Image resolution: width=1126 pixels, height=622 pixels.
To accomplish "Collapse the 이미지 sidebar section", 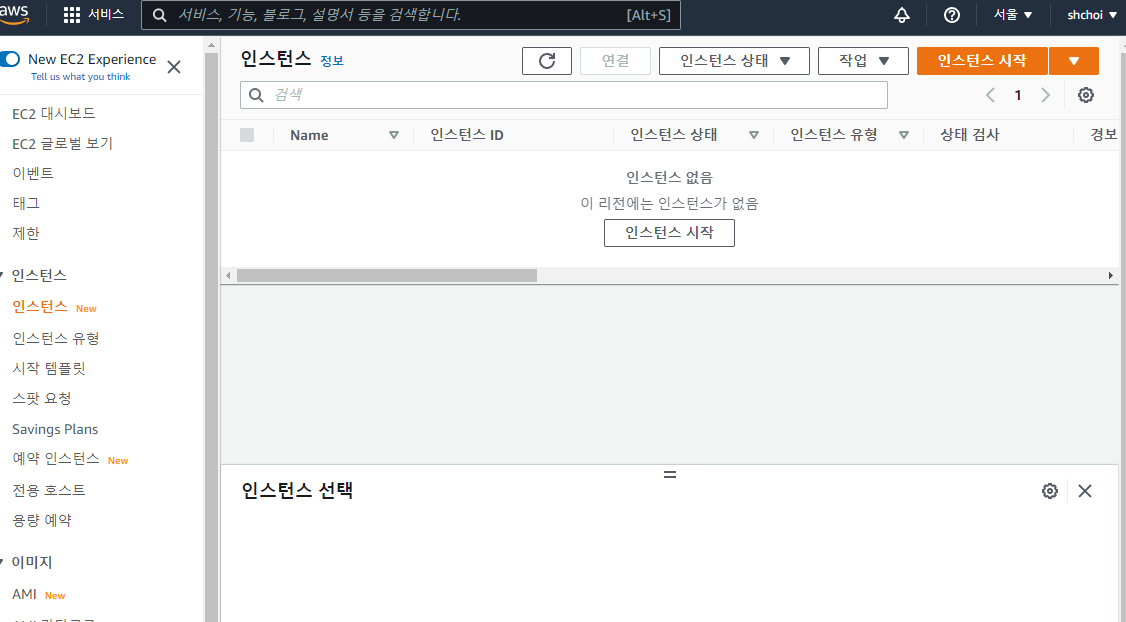I will click(x=2, y=562).
